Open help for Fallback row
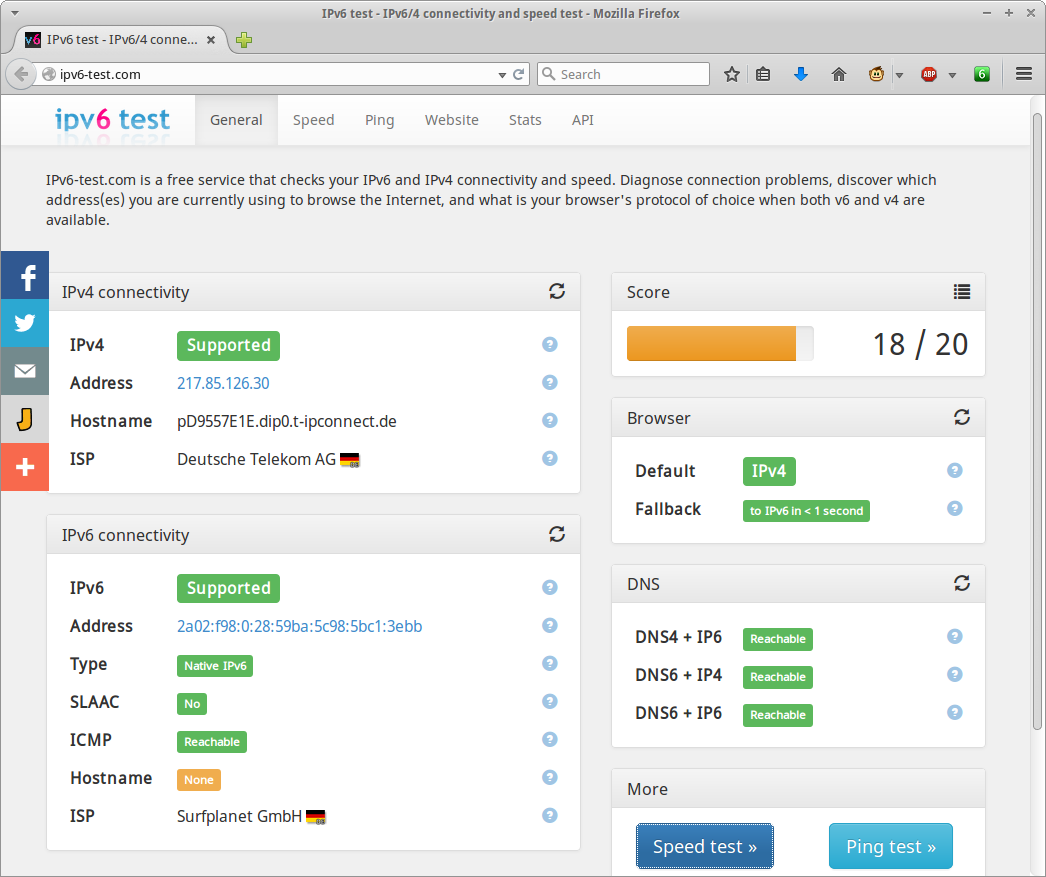This screenshot has height=877, width=1046. point(955,508)
